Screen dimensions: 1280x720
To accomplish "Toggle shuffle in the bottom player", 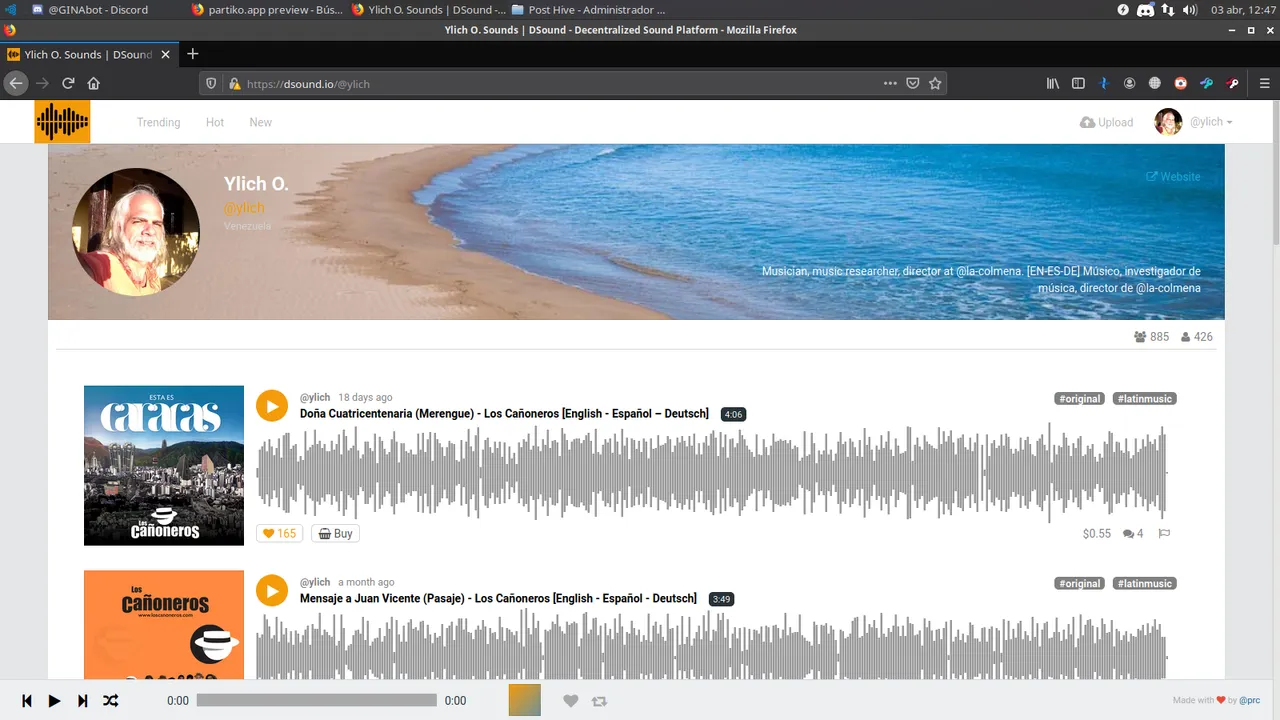I will pyautogui.click(x=111, y=701).
